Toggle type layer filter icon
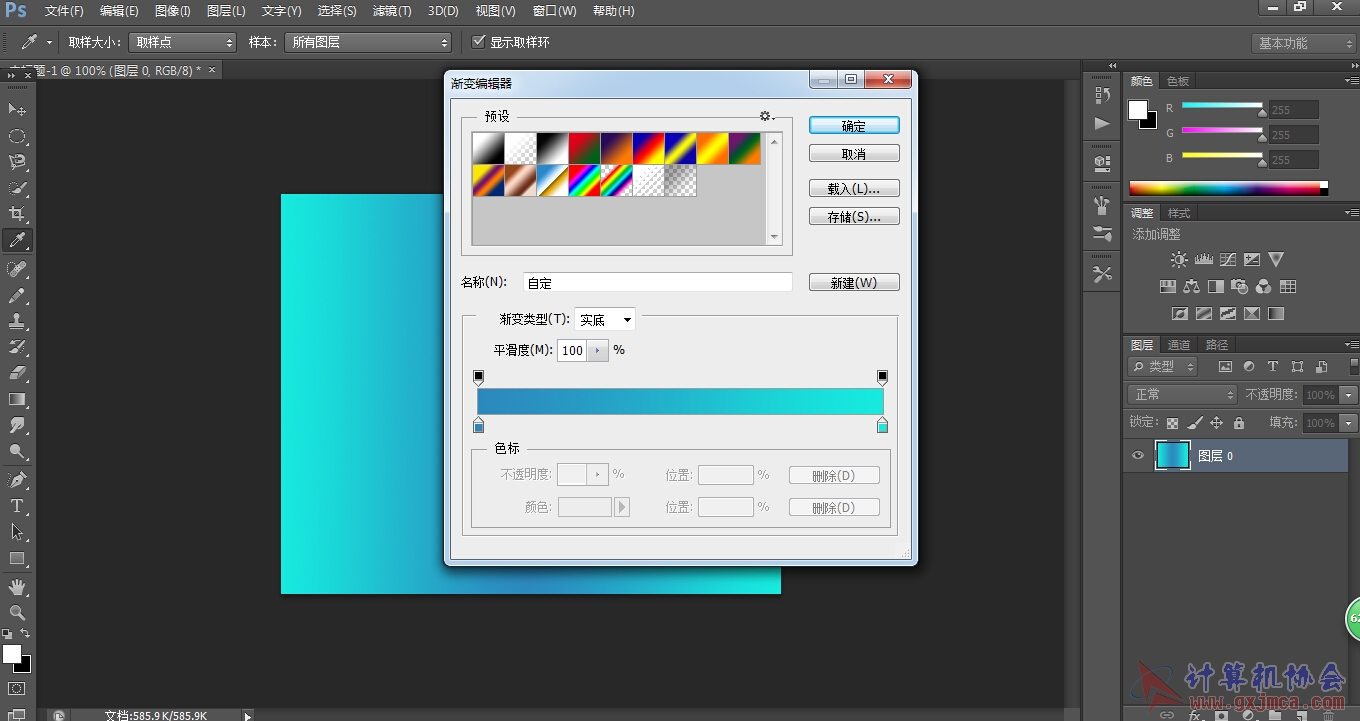This screenshot has width=1360, height=721. click(x=1273, y=367)
